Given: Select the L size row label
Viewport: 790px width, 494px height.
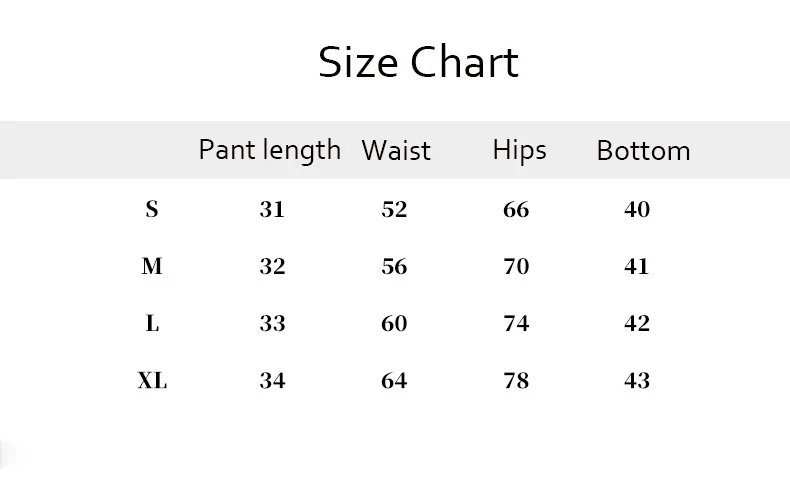Looking at the screenshot, I should [x=152, y=323].
